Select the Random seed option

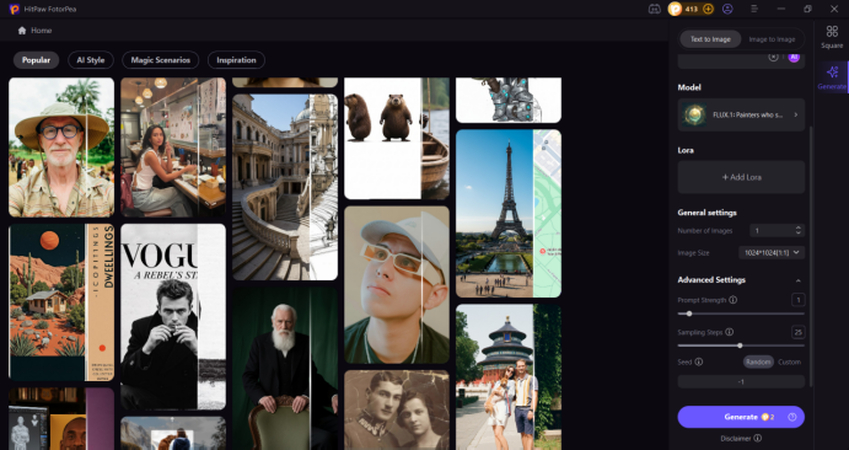pos(758,362)
